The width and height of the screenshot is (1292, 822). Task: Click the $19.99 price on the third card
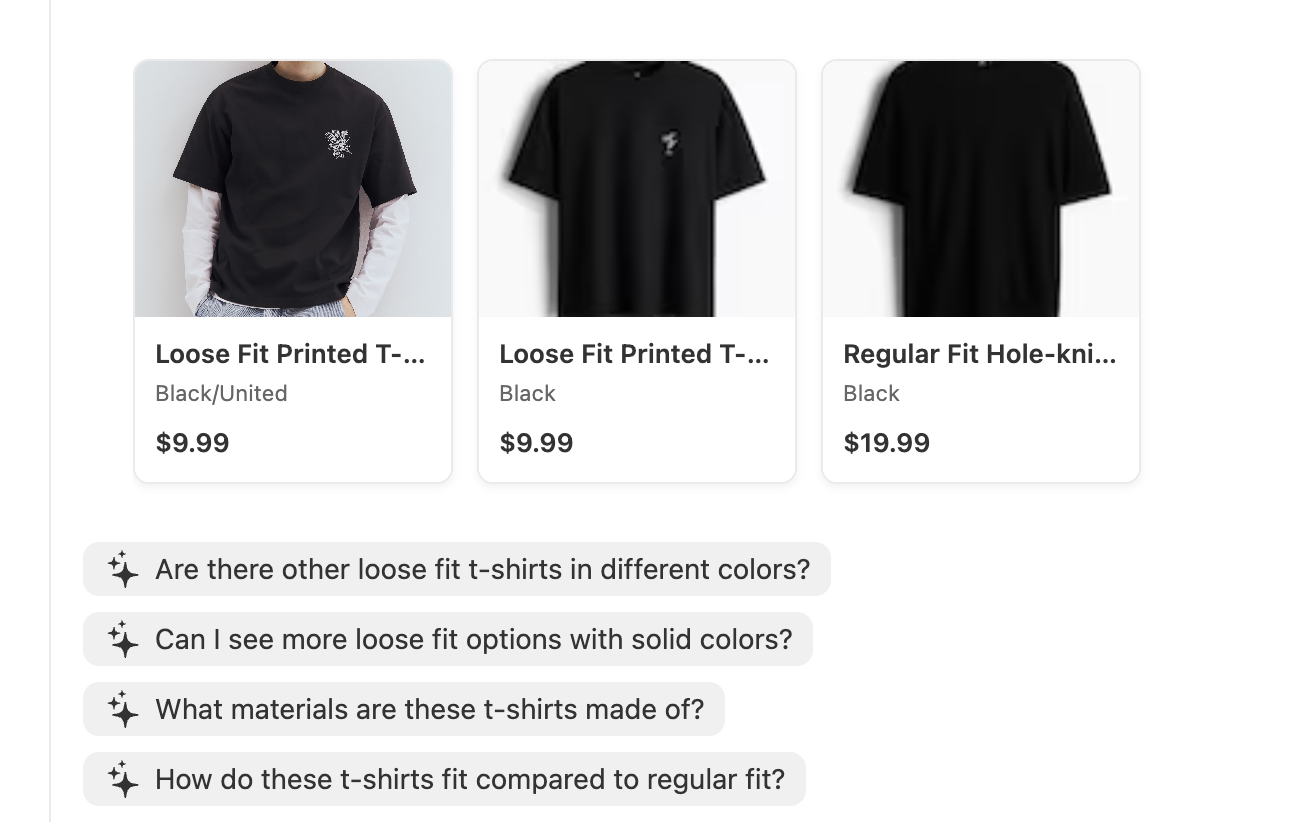coord(887,443)
